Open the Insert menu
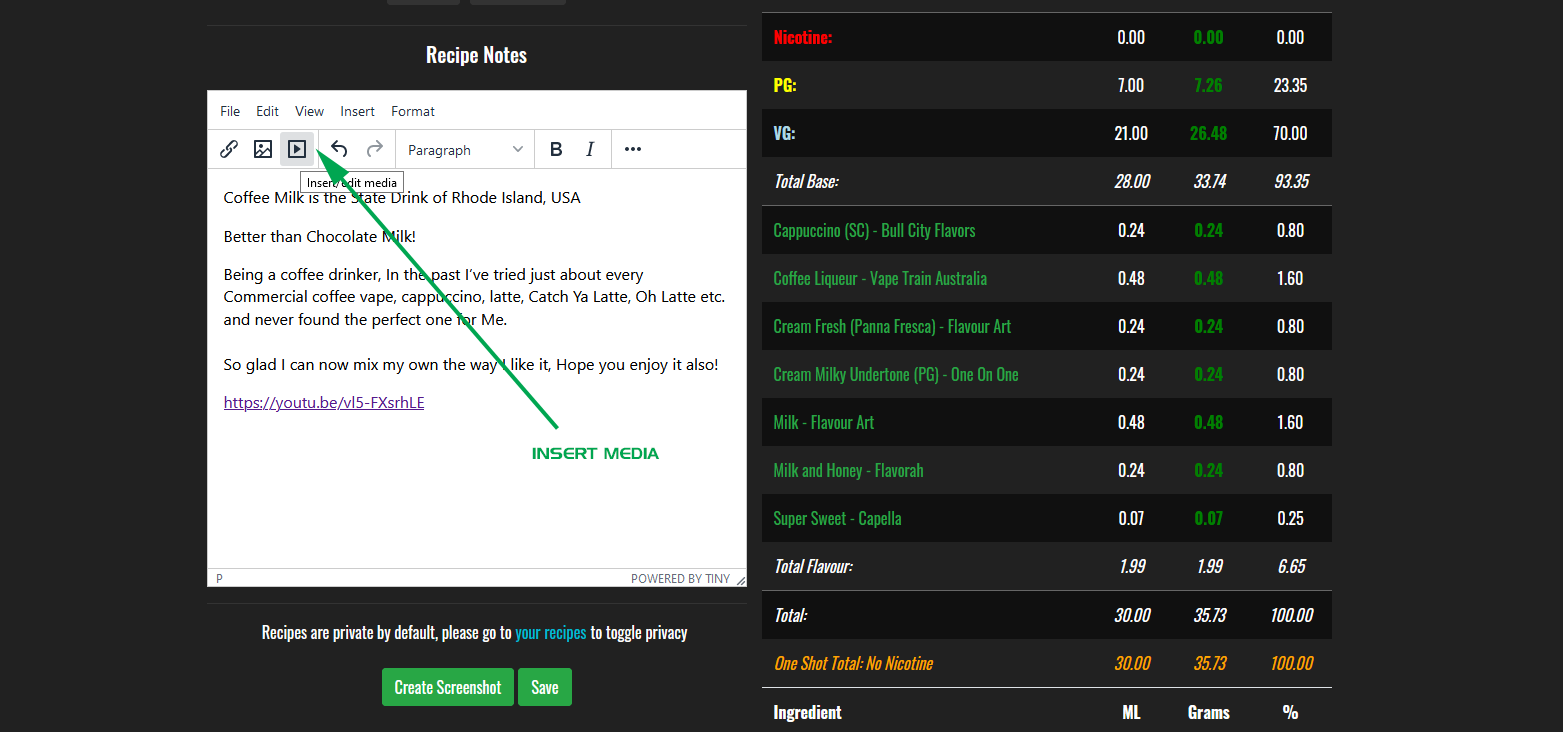1563x732 pixels. (358, 111)
